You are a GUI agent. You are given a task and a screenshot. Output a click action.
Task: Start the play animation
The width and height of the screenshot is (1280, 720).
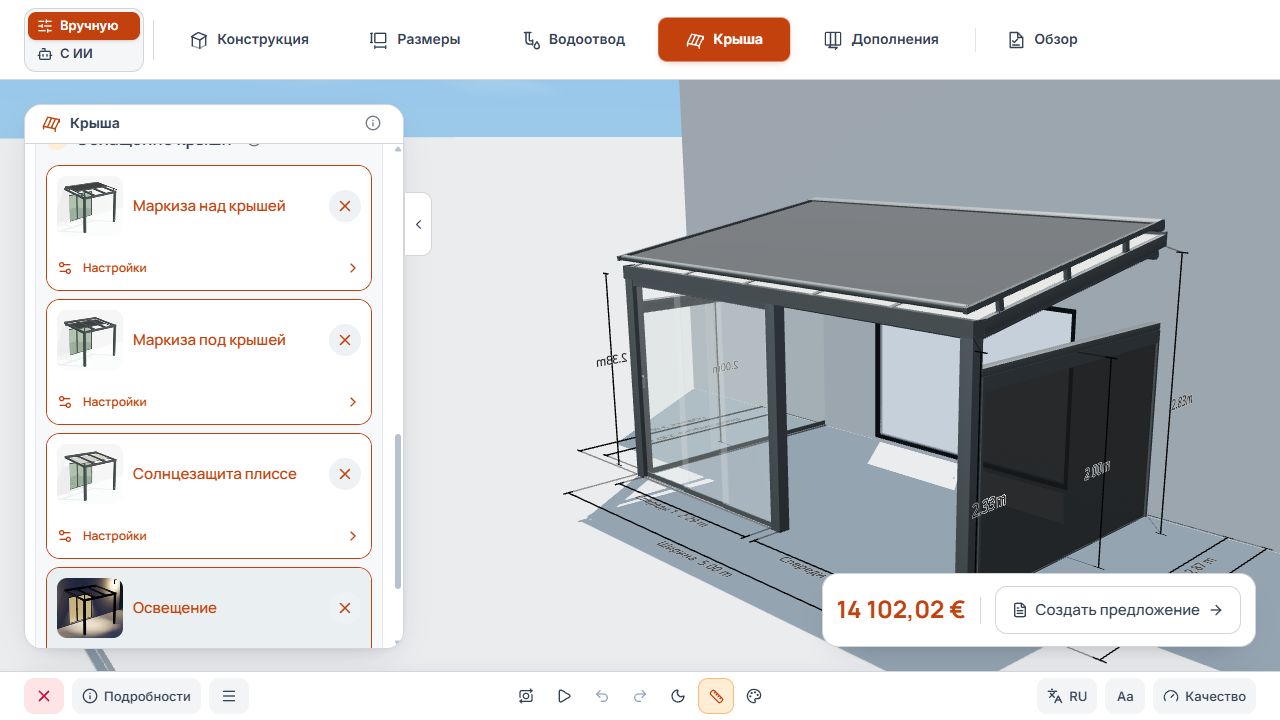pyautogui.click(x=564, y=696)
